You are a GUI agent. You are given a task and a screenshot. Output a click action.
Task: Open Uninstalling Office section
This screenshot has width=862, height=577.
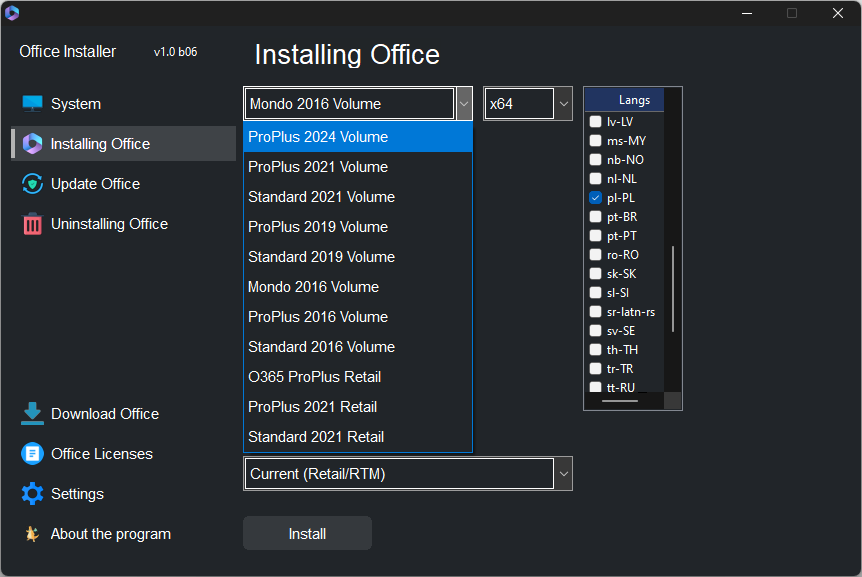123,224
